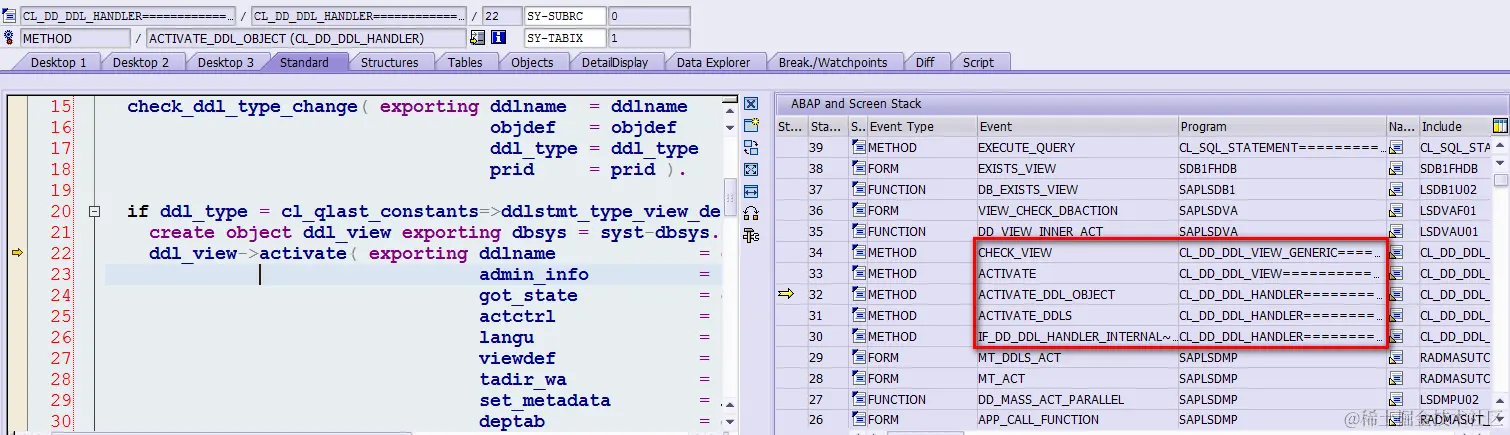Select the APP_CALL_FUNCTION event cell
The image size is (1510, 435).
(1076, 421)
